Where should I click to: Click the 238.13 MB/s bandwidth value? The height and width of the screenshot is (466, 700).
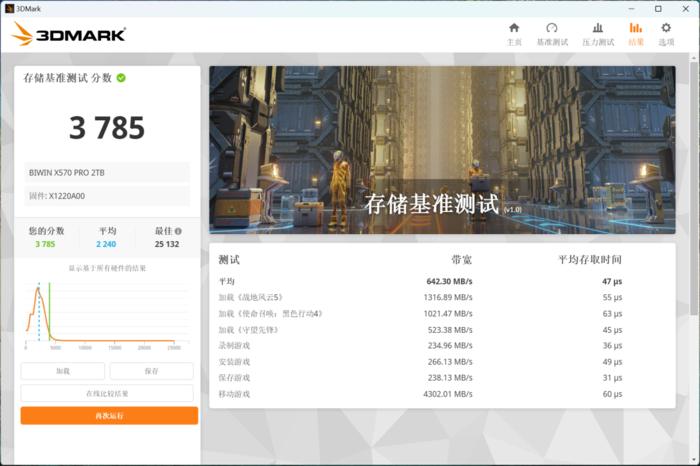coord(450,378)
